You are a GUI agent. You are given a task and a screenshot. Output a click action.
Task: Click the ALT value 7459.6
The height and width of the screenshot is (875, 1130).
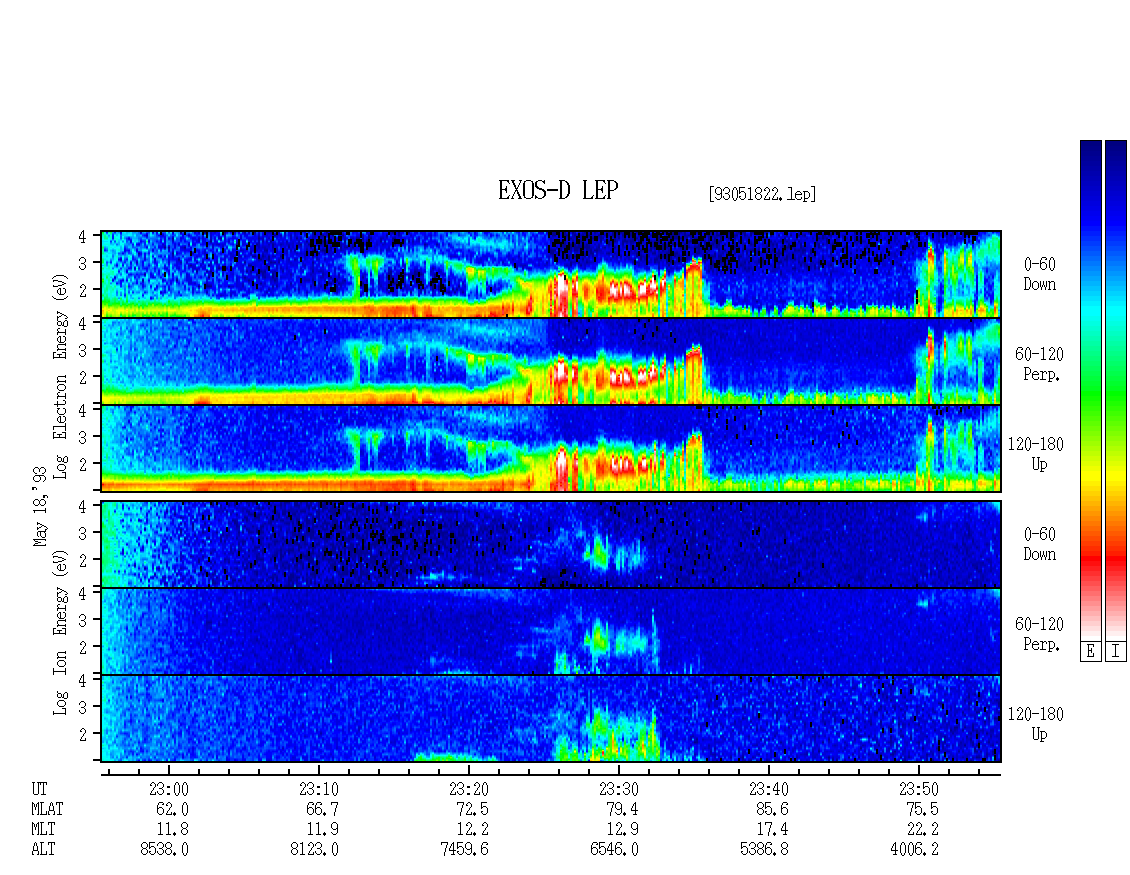[x=464, y=850]
